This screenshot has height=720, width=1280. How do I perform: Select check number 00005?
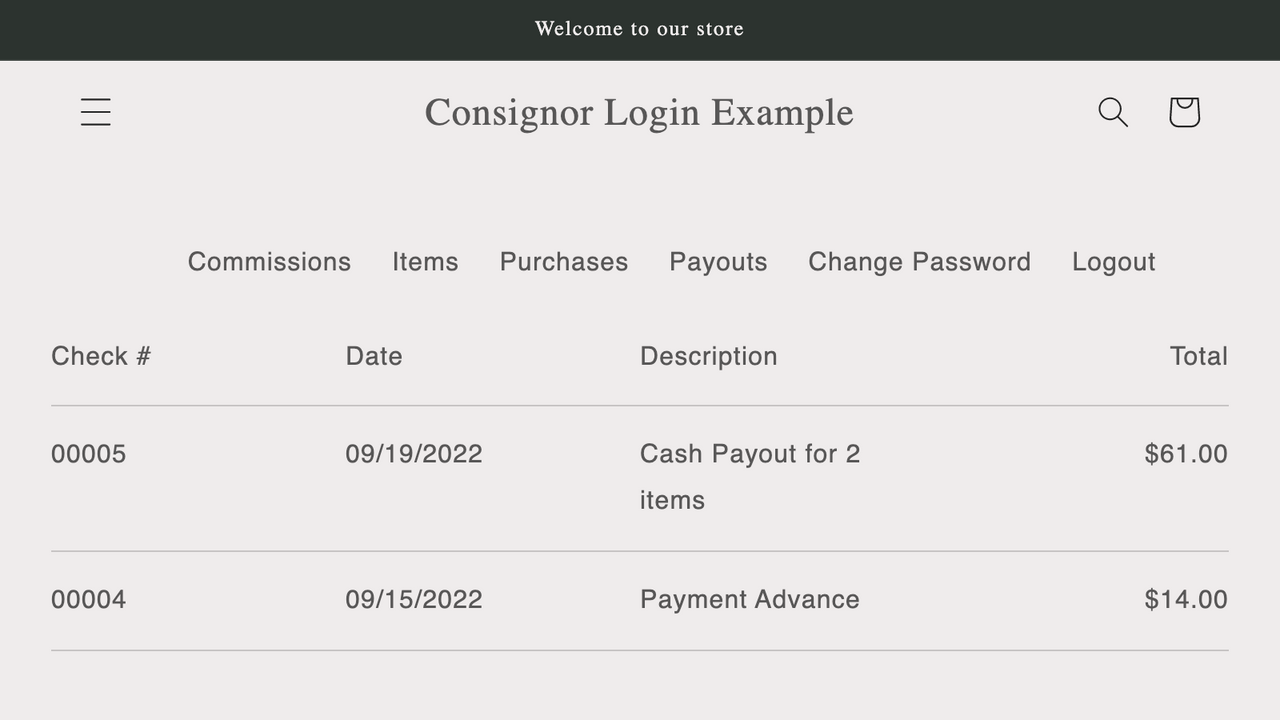click(x=89, y=454)
